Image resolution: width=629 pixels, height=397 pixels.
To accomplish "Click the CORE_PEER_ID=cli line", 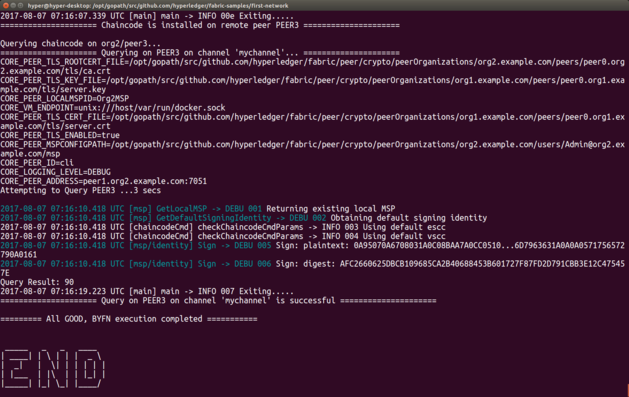I will pyautogui.click(x=37, y=162).
